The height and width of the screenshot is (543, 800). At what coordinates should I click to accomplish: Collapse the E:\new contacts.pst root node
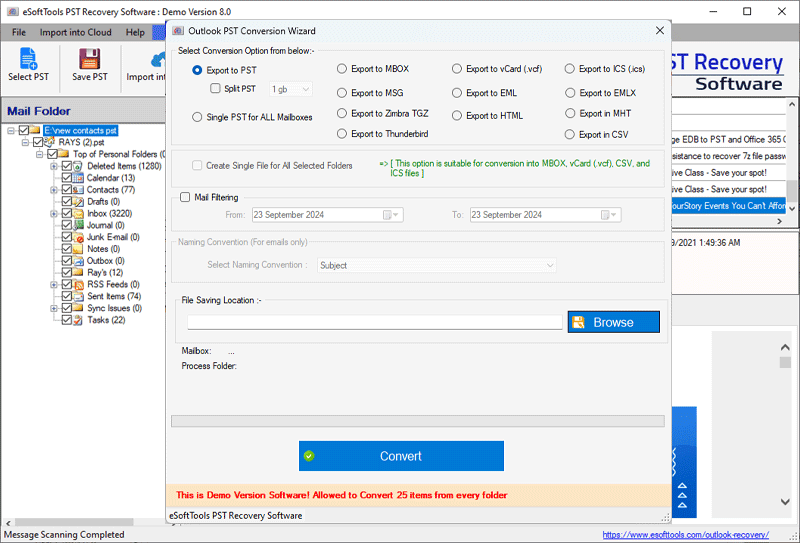(11, 131)
